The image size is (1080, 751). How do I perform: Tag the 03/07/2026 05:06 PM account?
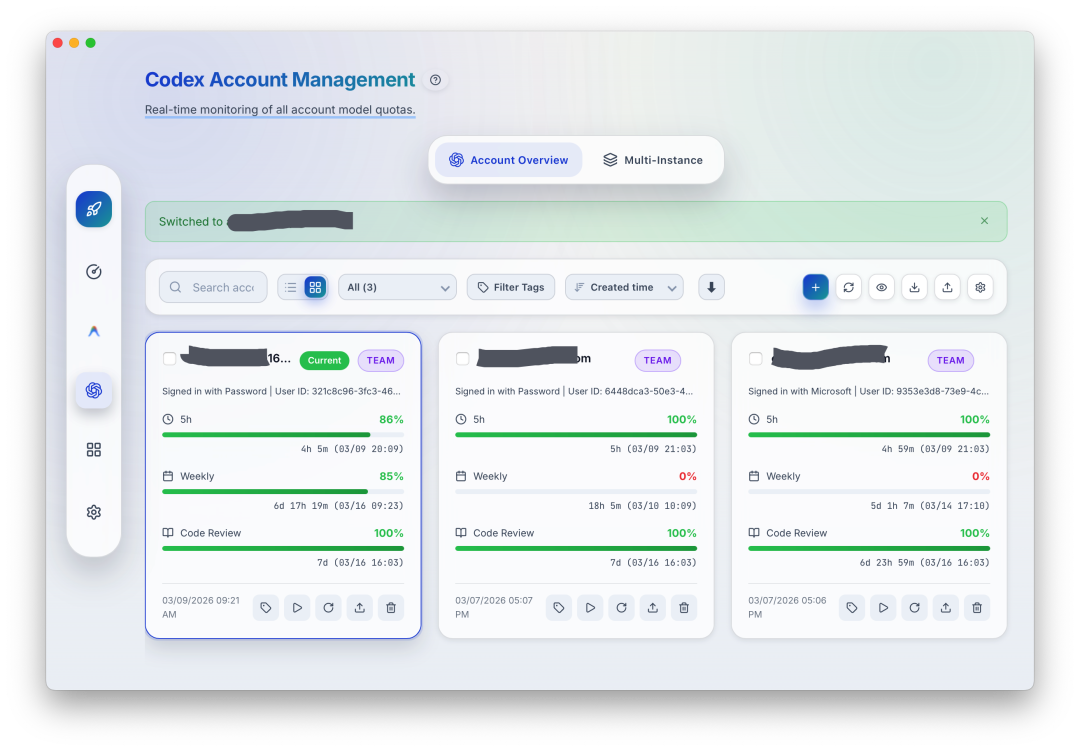(852, 608)
